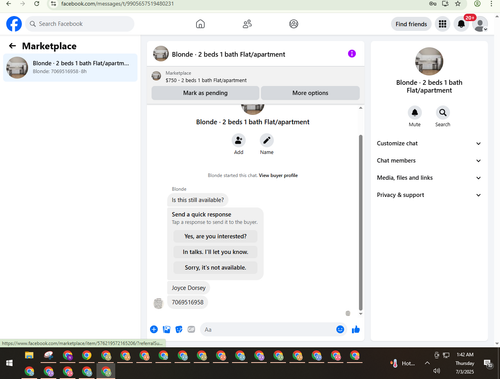Viewport: 500px width, 379px height.
Task: Expand Media, files and links section
Action: pos(429,178)
